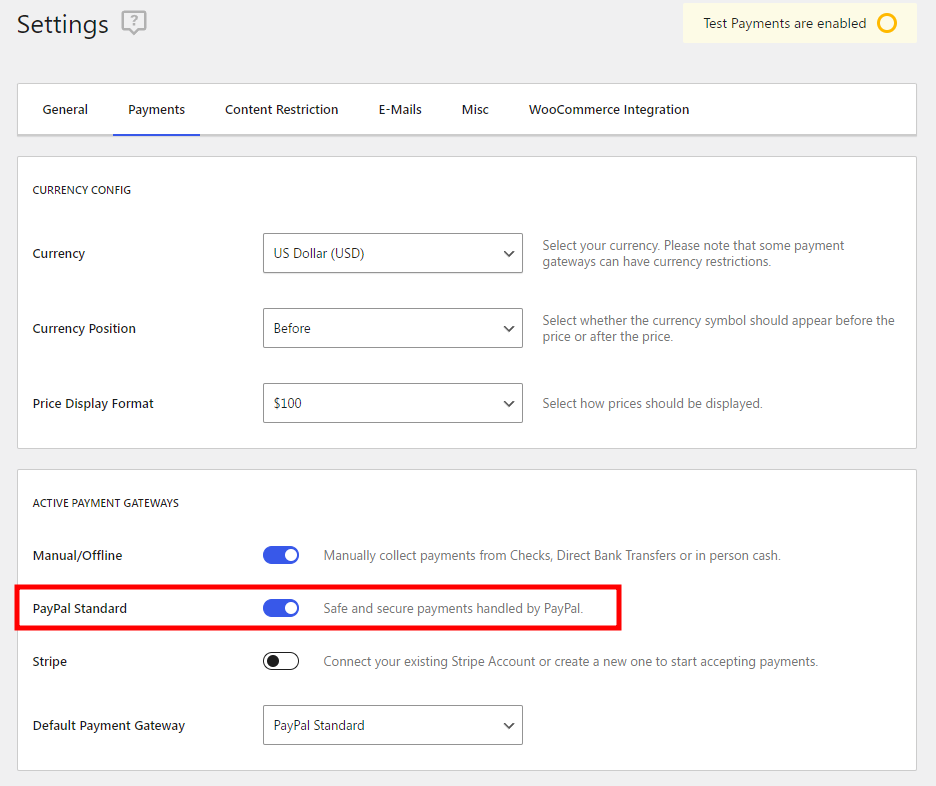
Task: Open the Currency dropdown showing US Dollar
Action: point(393,253)
